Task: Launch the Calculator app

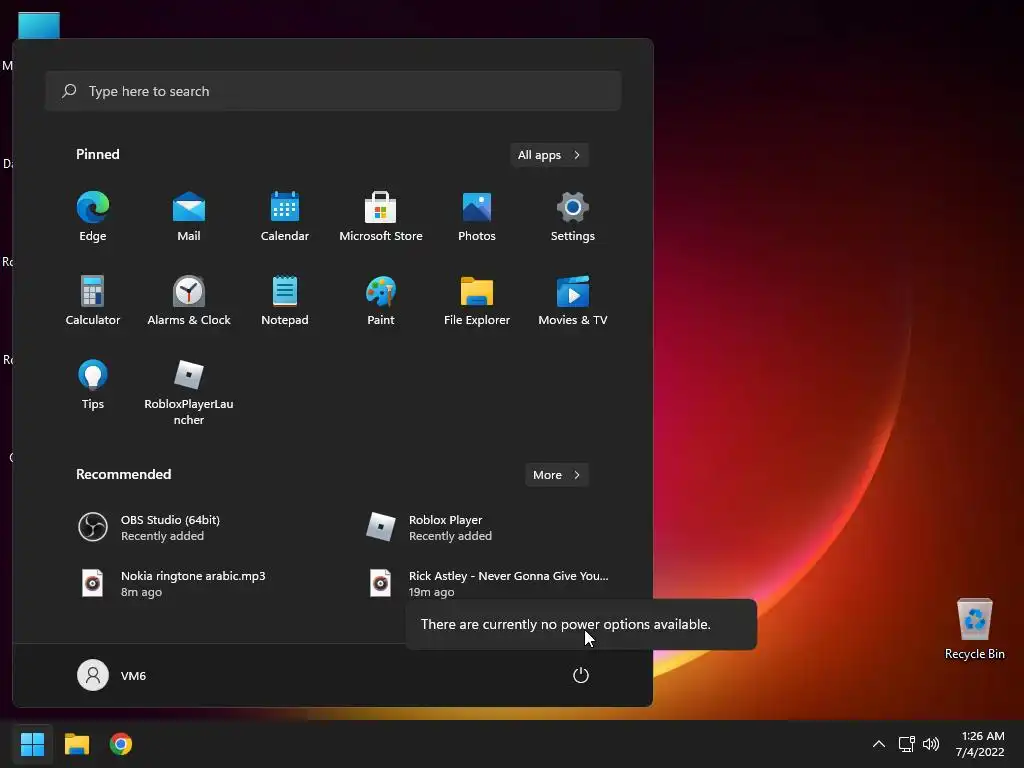Action: tap(93, 300)
